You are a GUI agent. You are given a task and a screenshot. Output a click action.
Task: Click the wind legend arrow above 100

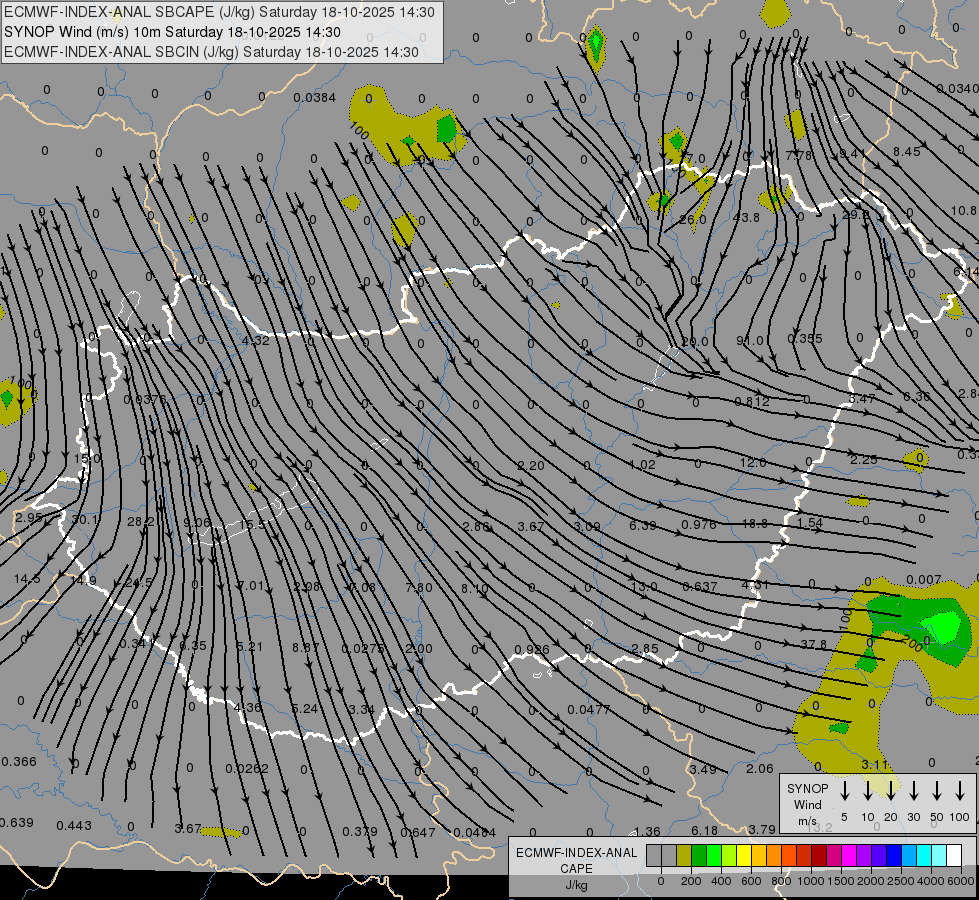960,791
